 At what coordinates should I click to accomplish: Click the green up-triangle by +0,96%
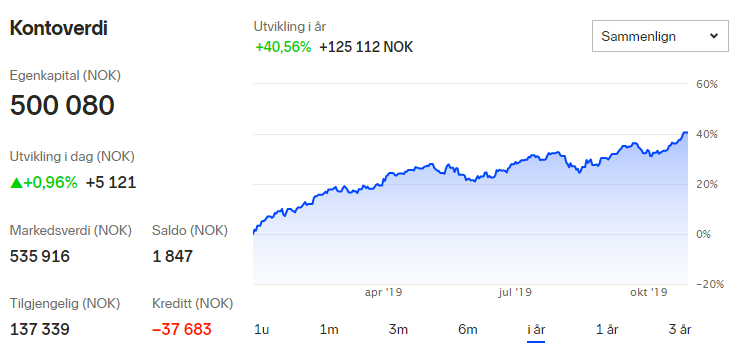pos(16,182)
